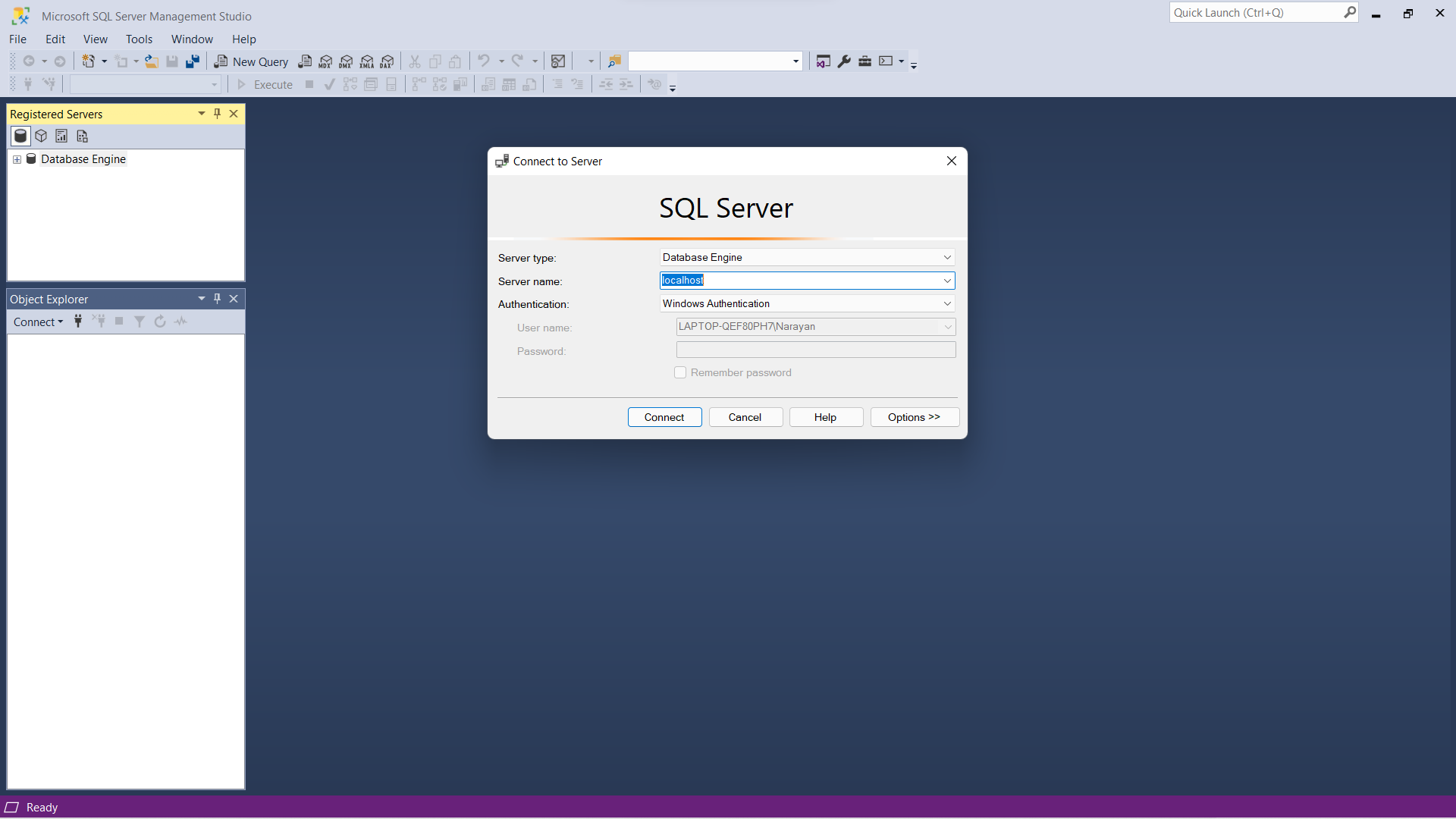Screen dimensions: 1456x819
Task: Click the Connect button in dialog
Action: pyautogui.click(x=664, y=417)
